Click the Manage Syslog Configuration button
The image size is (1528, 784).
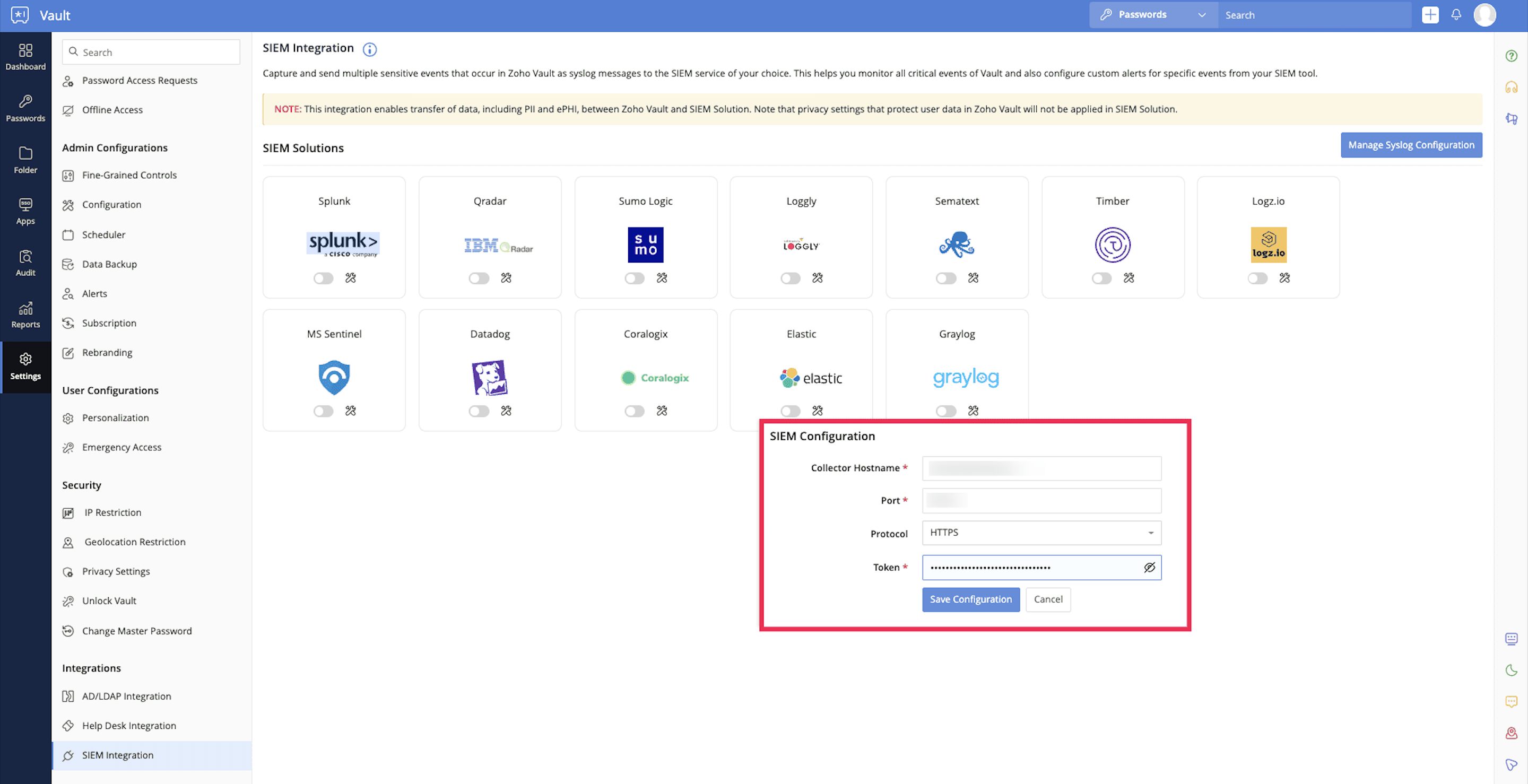(1411, 145)
